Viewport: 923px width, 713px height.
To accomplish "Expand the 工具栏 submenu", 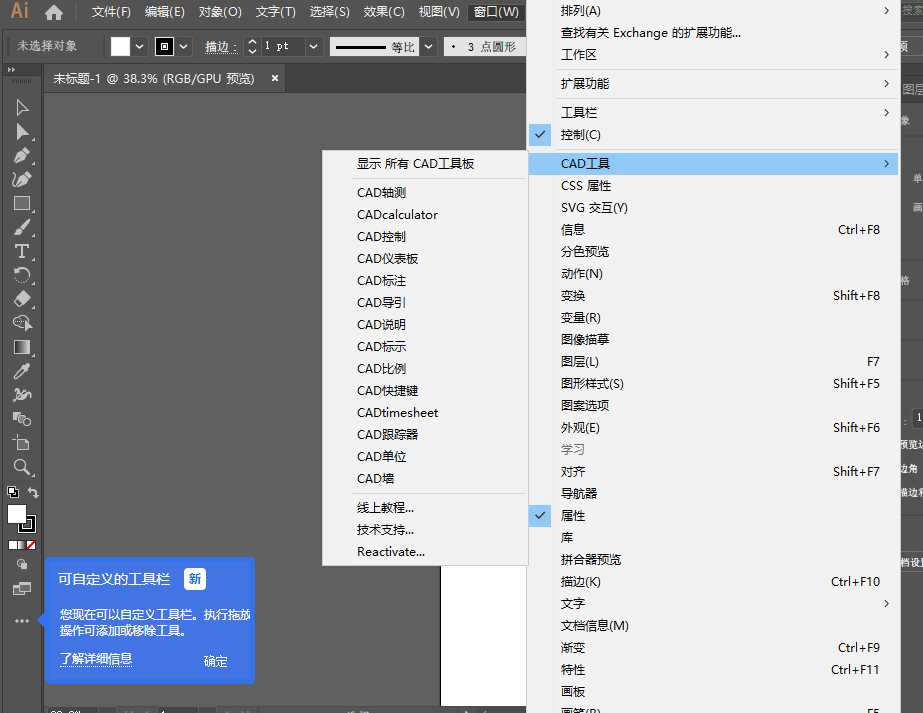I will tap(713, 112).
